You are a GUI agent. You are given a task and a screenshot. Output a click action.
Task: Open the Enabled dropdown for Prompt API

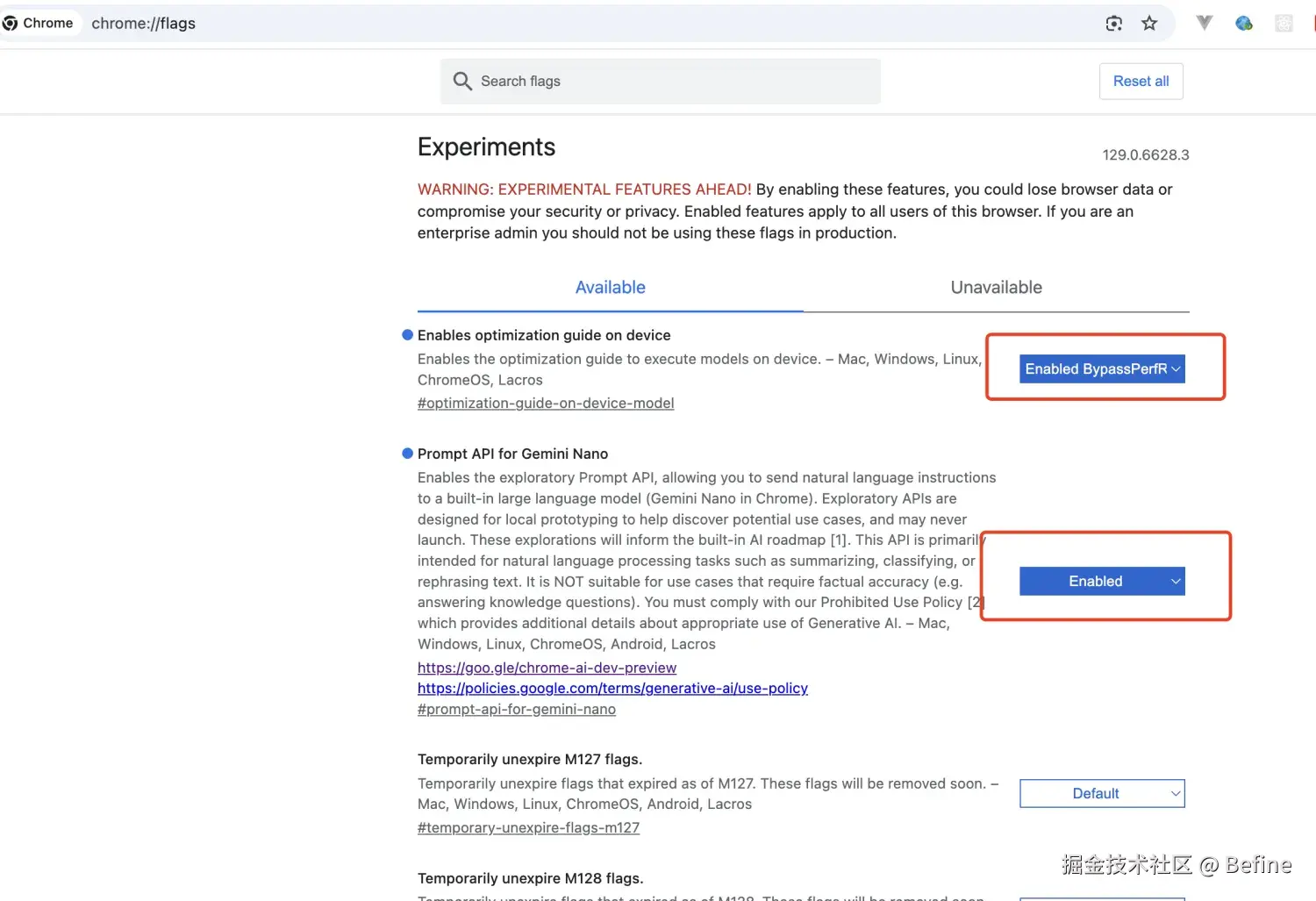pyautogui.click(x=1102, y=581)
